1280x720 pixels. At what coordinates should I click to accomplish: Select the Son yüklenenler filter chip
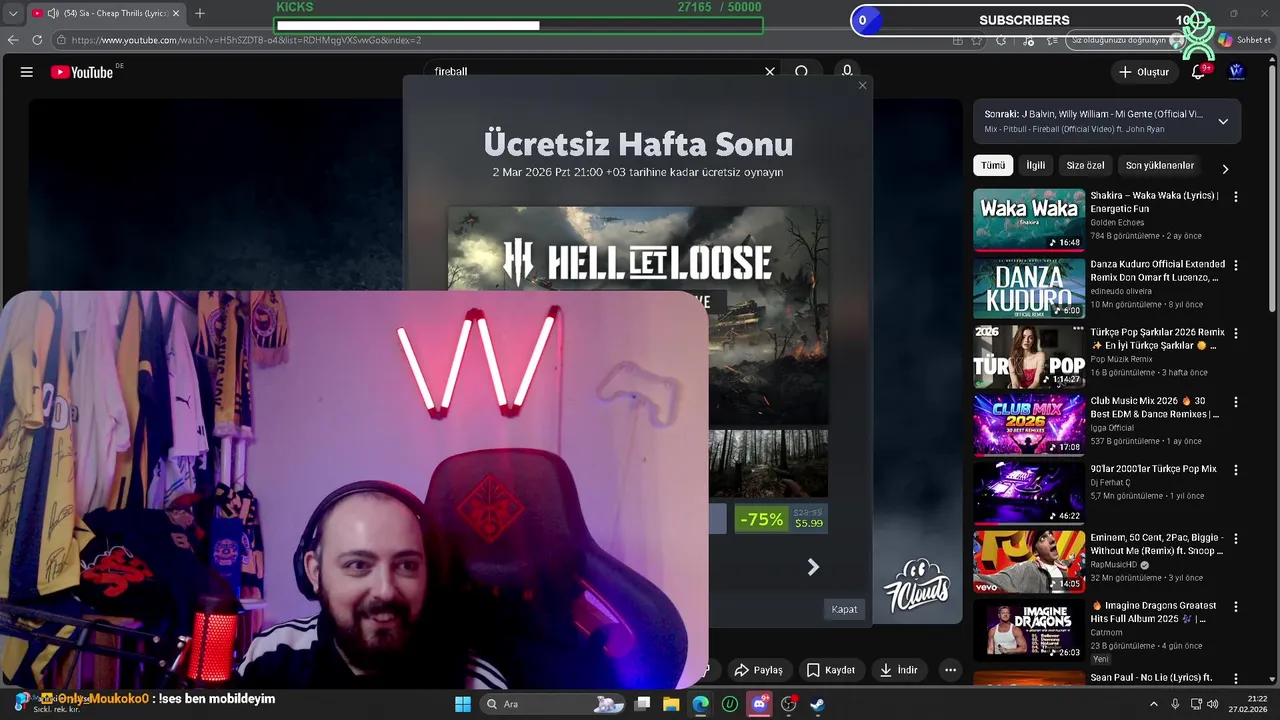tap(1160, 166)
